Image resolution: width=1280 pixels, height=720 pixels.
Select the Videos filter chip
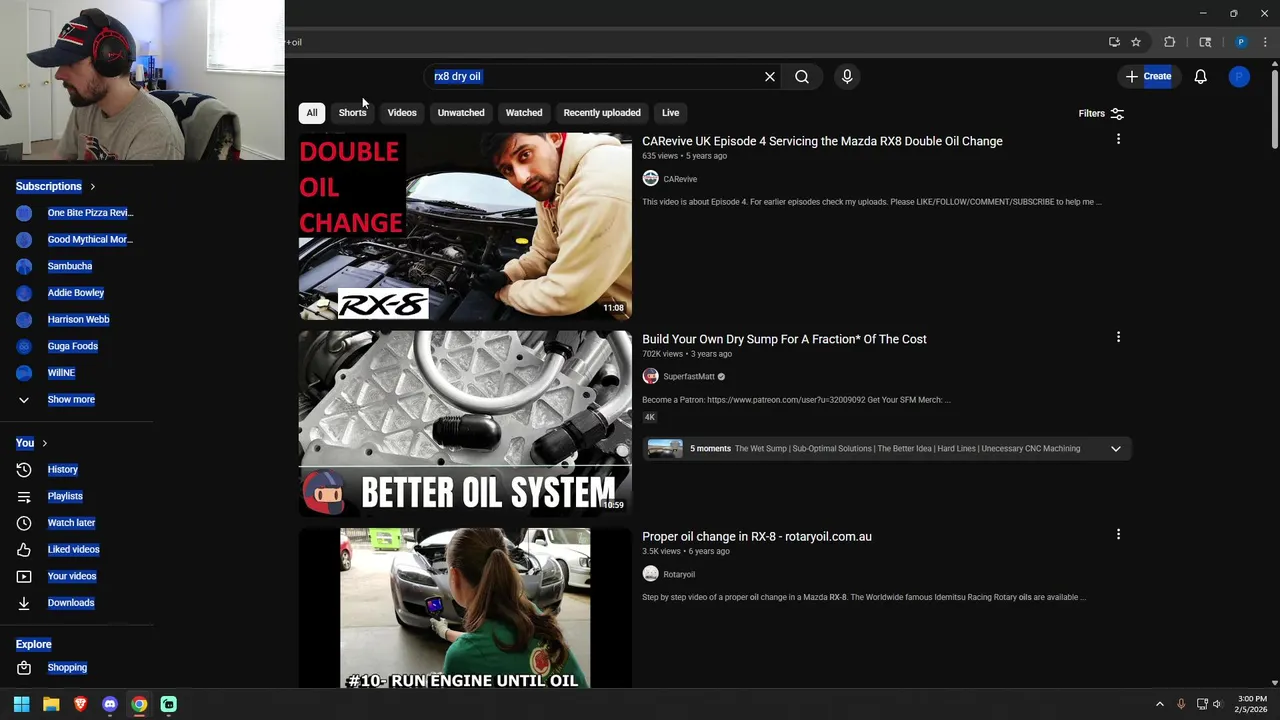tap(402, 113)
